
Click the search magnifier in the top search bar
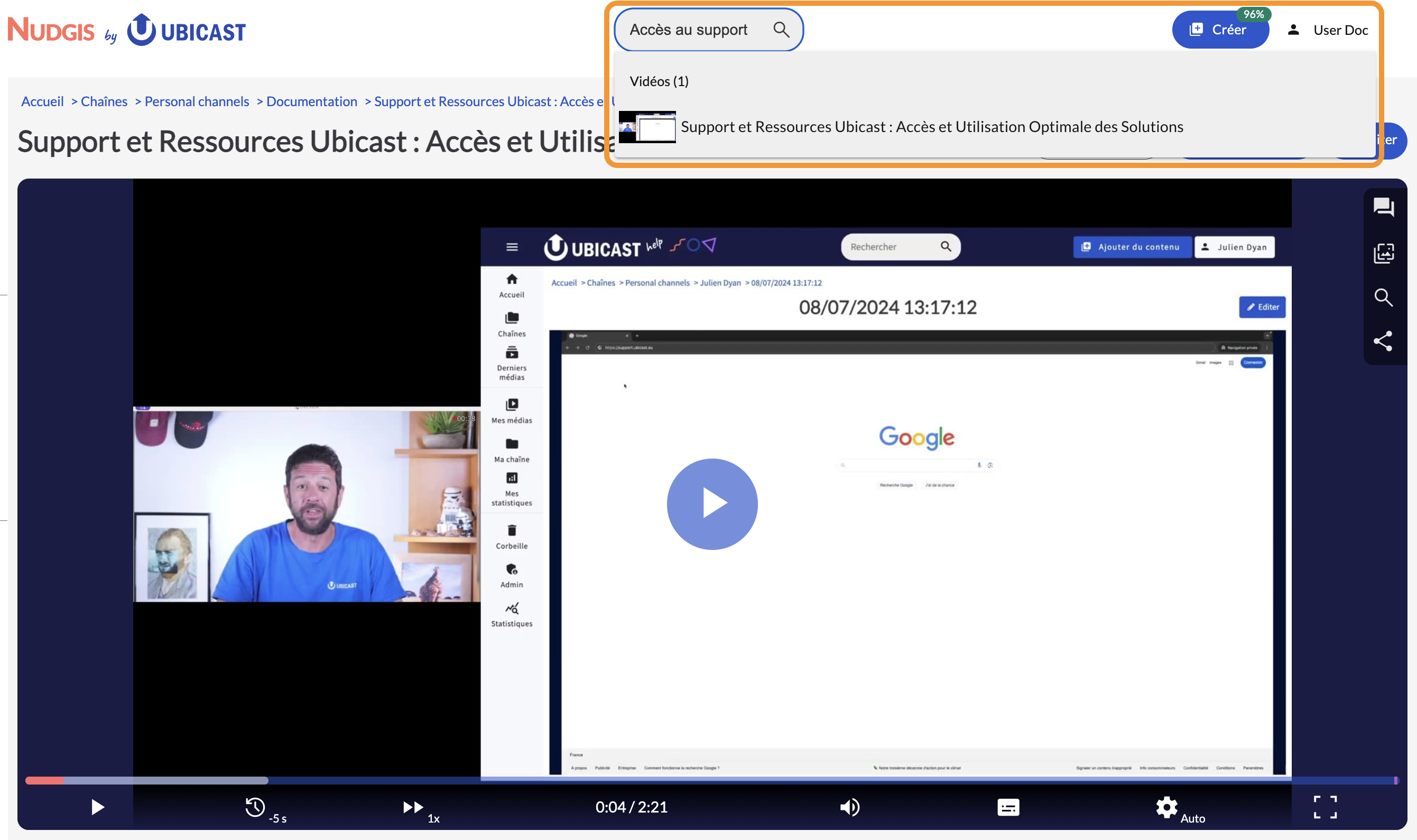click(781, 30)
